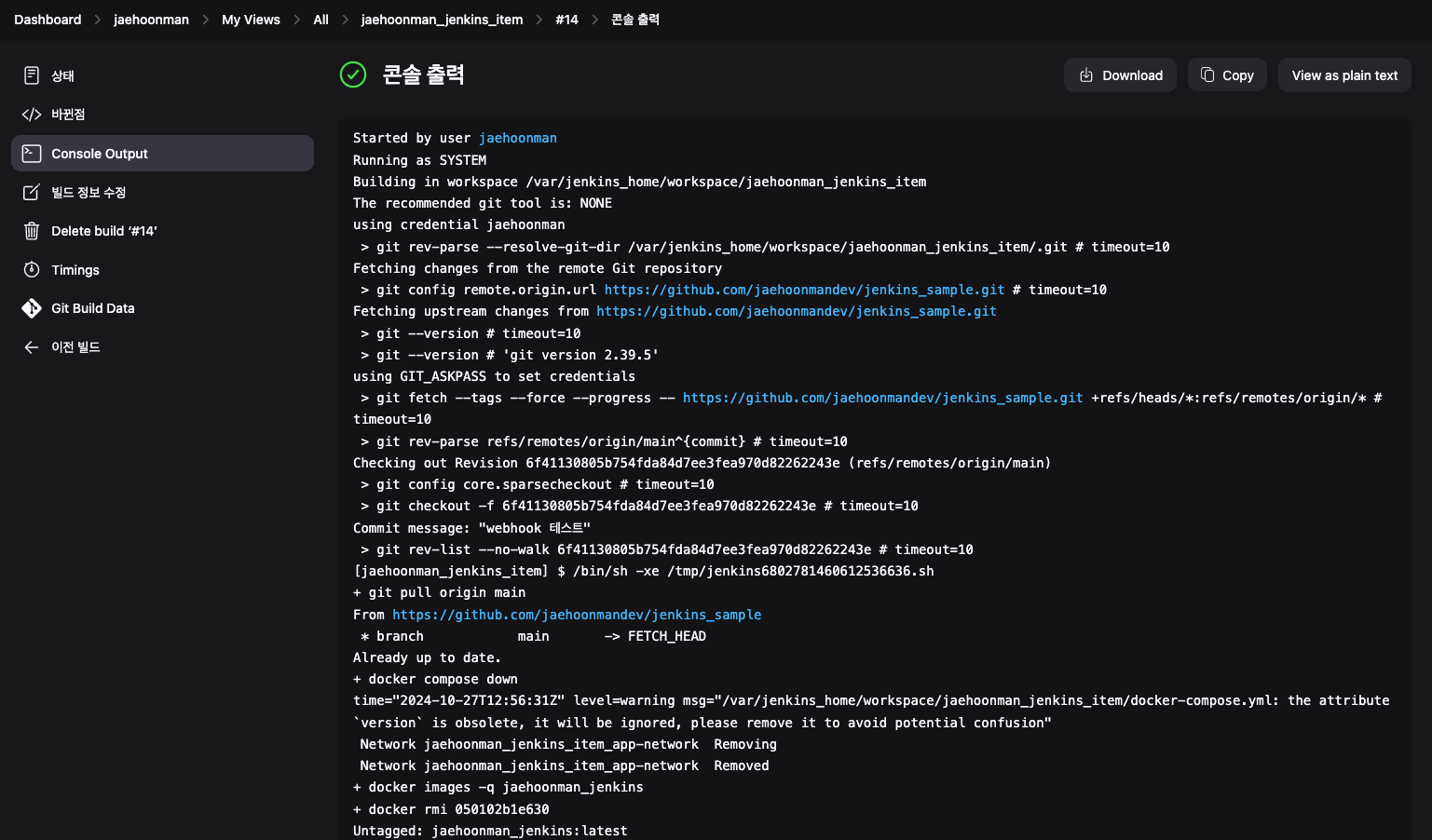
Task: Click the 콘솔 출력 breadcrumb
Action: [635, 20]
